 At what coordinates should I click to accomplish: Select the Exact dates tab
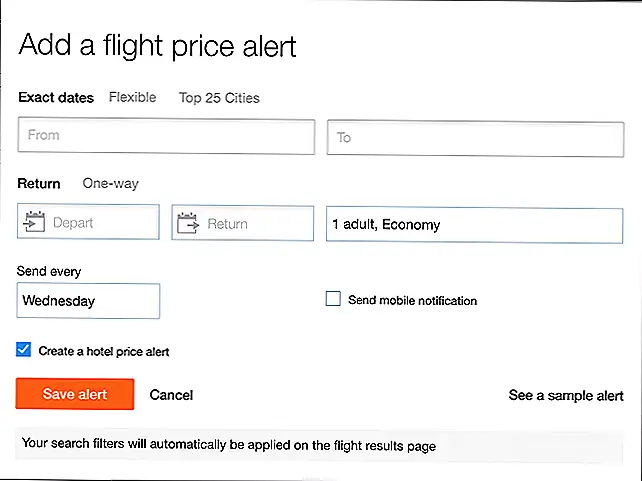click(x=56, y=97)
